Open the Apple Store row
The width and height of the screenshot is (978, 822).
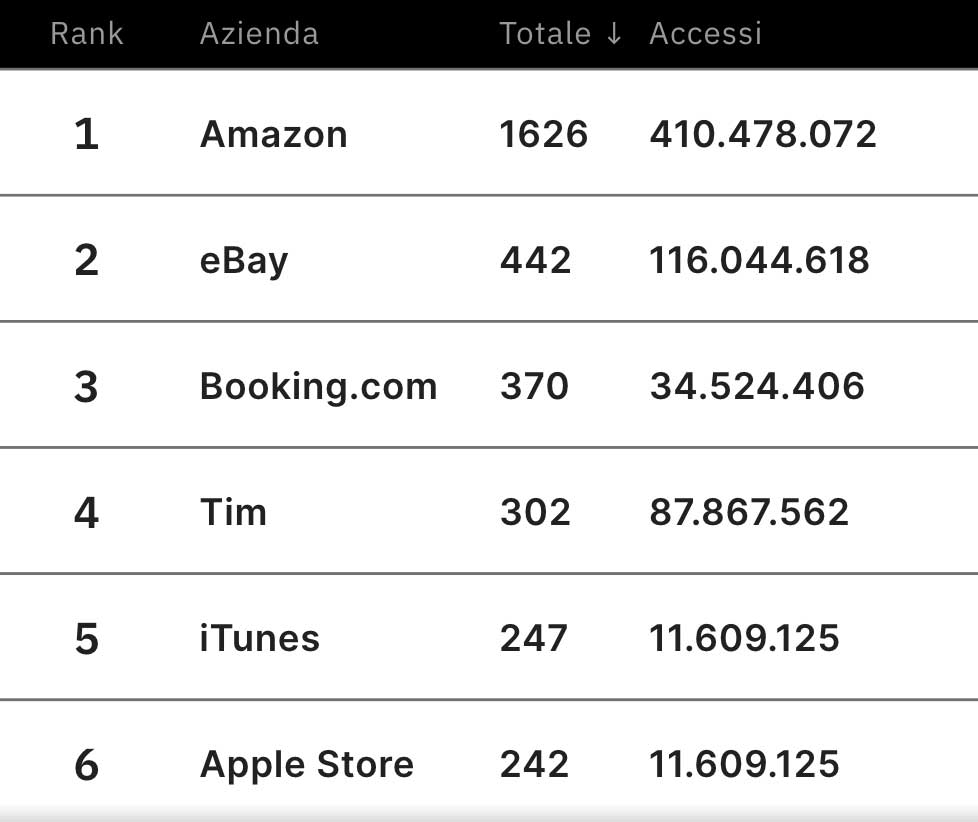306,763
